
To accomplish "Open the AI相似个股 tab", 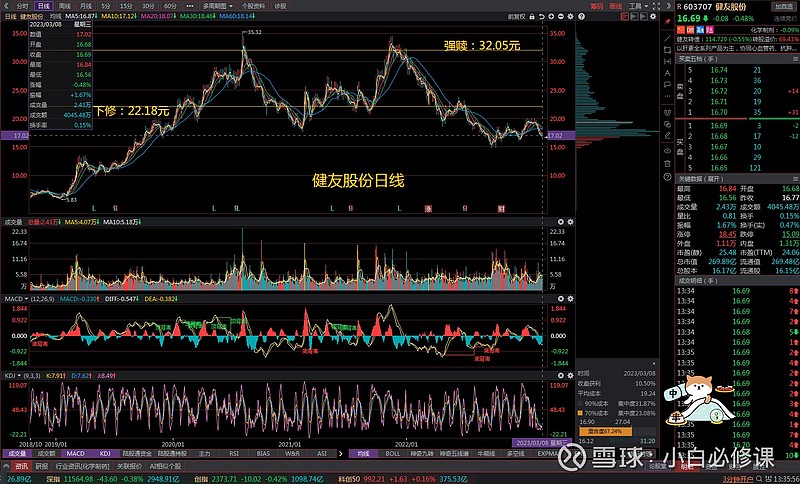I will [165, 466].
